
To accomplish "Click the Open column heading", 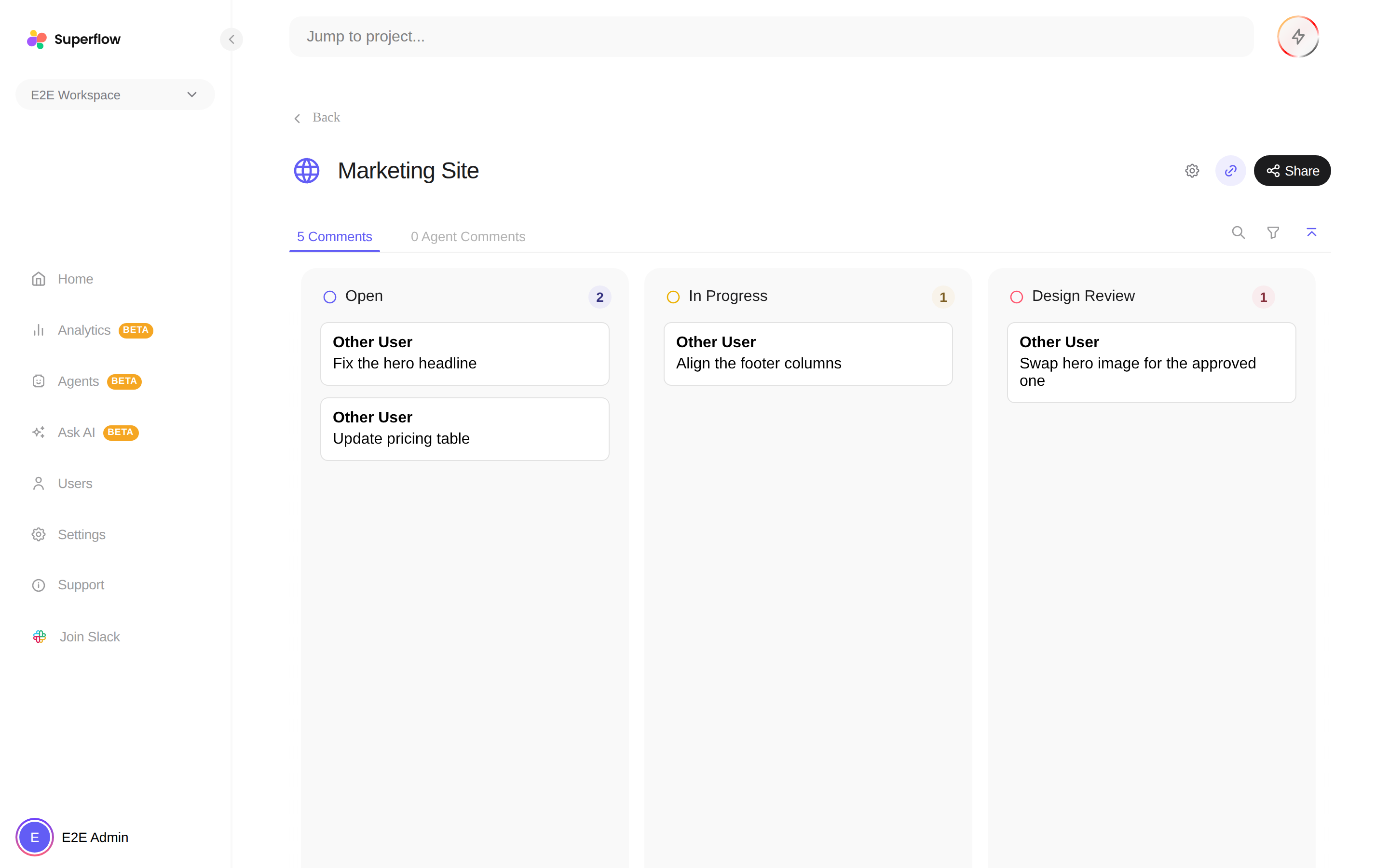I will click(x=364, y=296).
